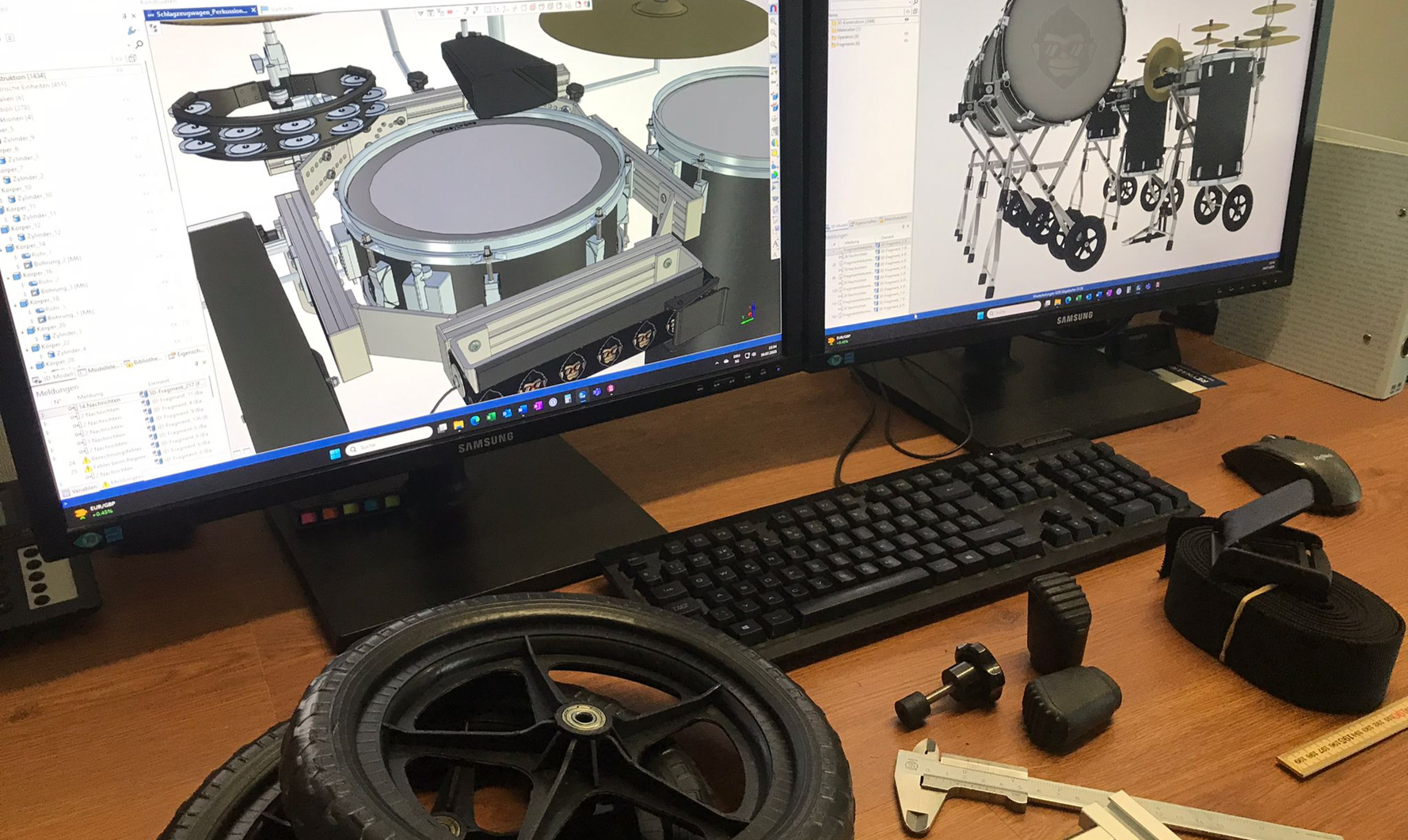1408x840 pixels.
Task: Select Körper_14 in the structure tree
Action: point(29,246)
